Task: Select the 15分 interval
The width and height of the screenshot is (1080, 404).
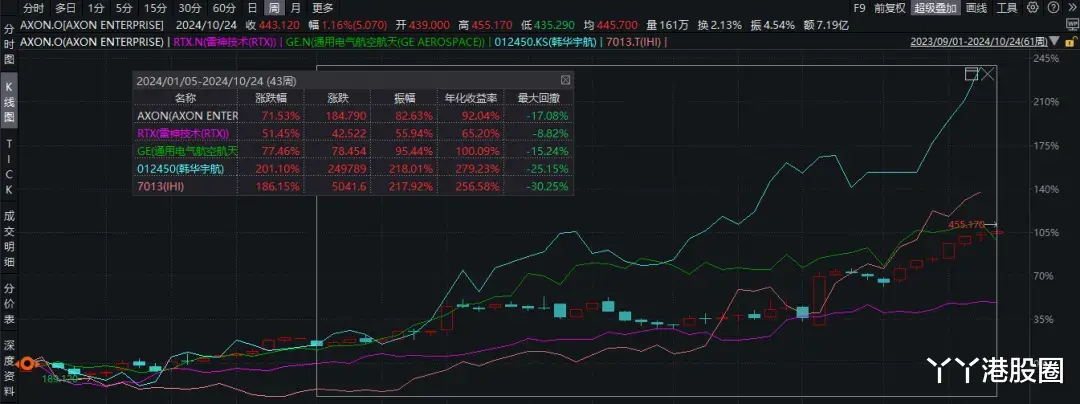Action: (x=155, y=8)
